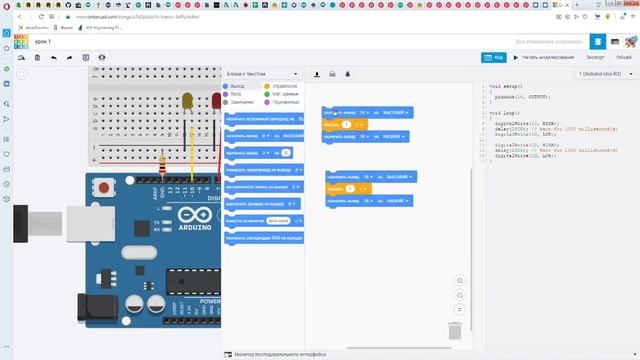Viewport: 640px width, 360px height.
Task: Open the 'Блоки с текстом' editor mode dropdown
Action: coord(262,74)
